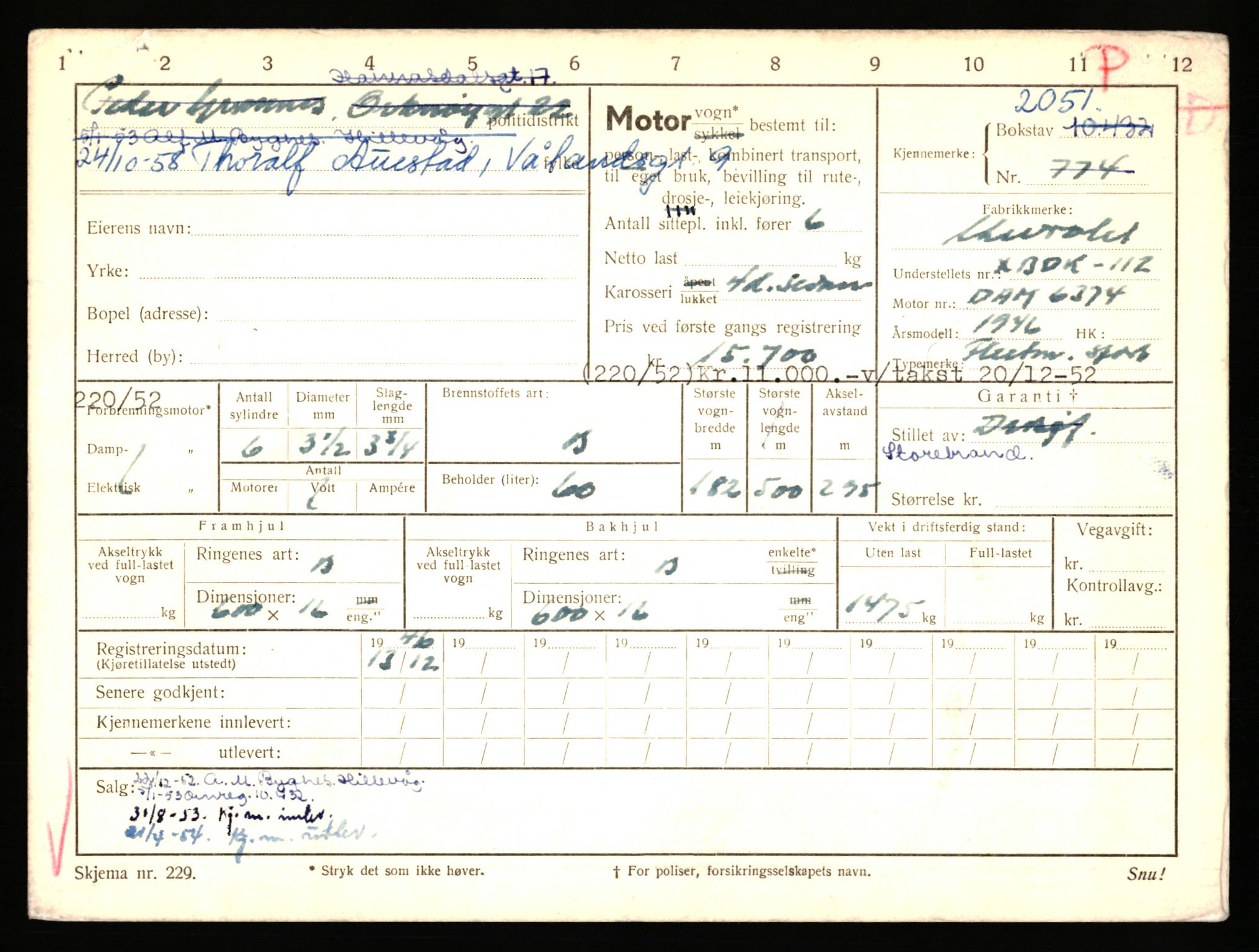Click the 'Typemerke:' label
1259x952 pixels.
(927, 363)
